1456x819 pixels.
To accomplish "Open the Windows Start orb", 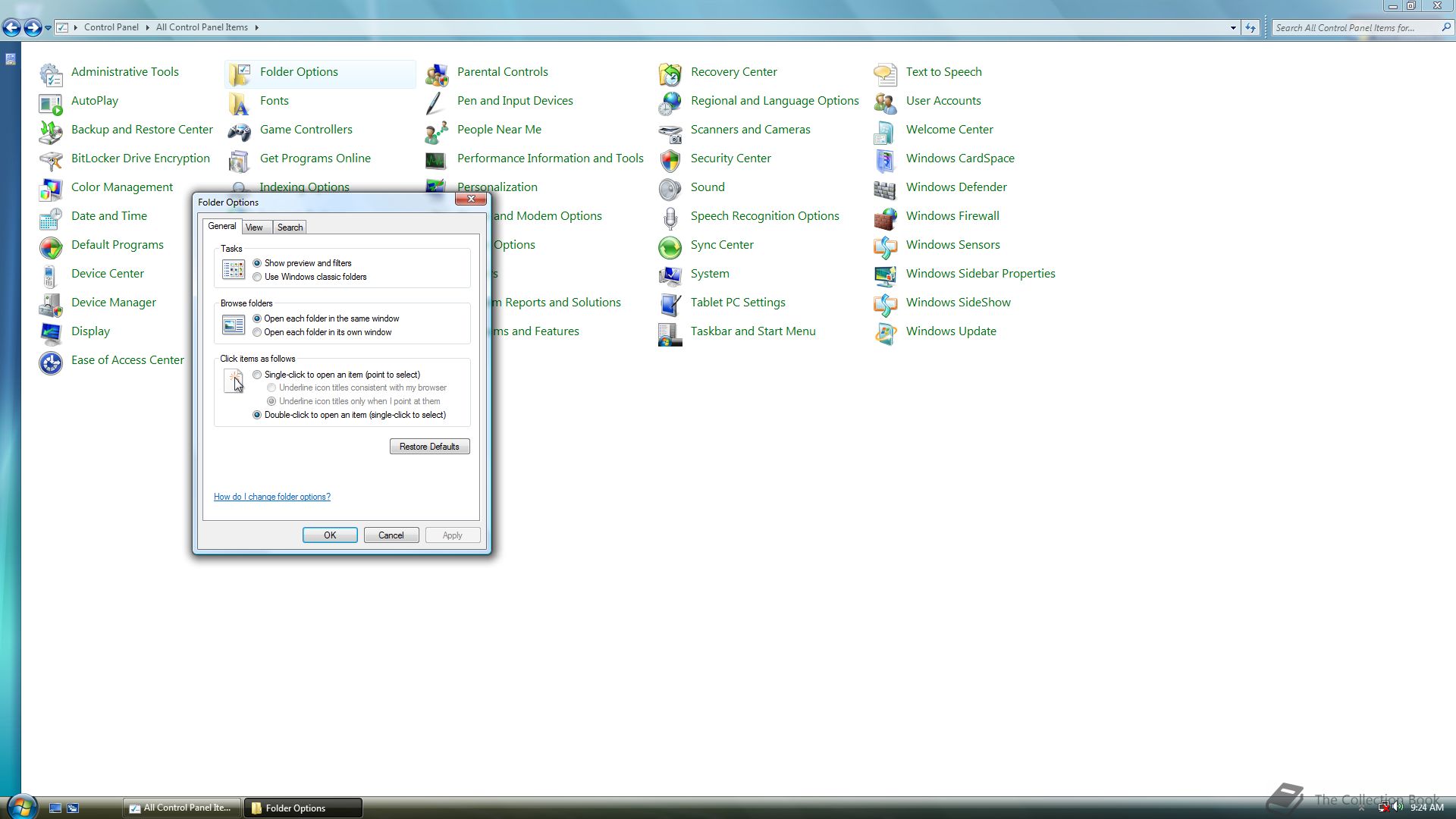I will [x=22, y=807].
